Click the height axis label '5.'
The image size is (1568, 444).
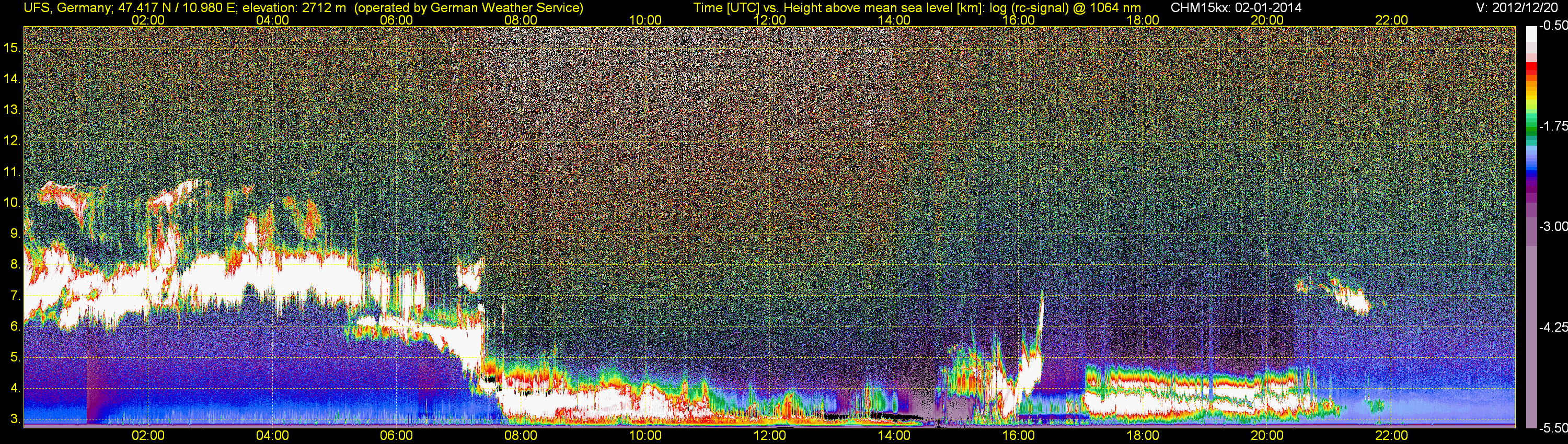16,358
